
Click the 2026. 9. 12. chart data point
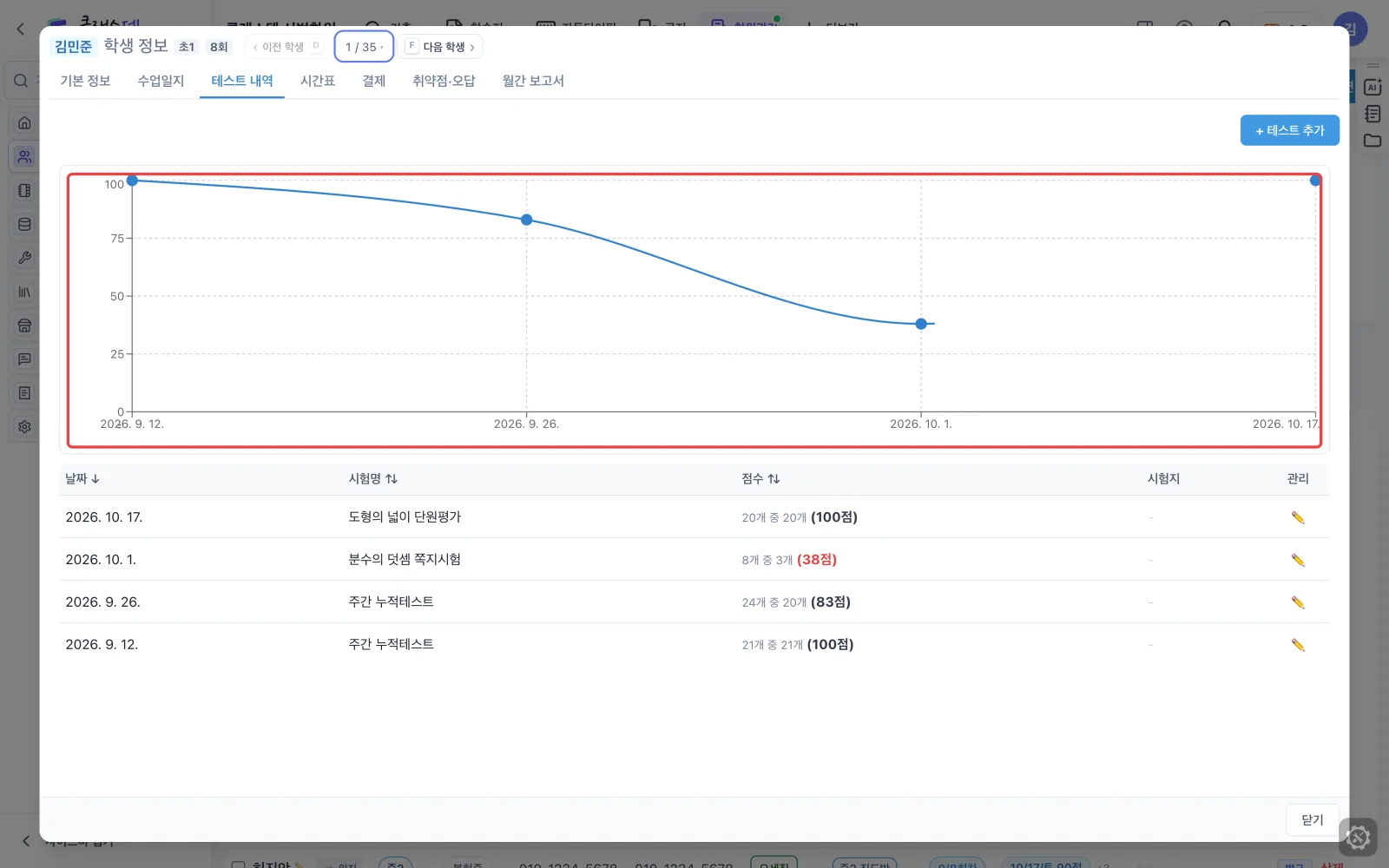[132, 181]
